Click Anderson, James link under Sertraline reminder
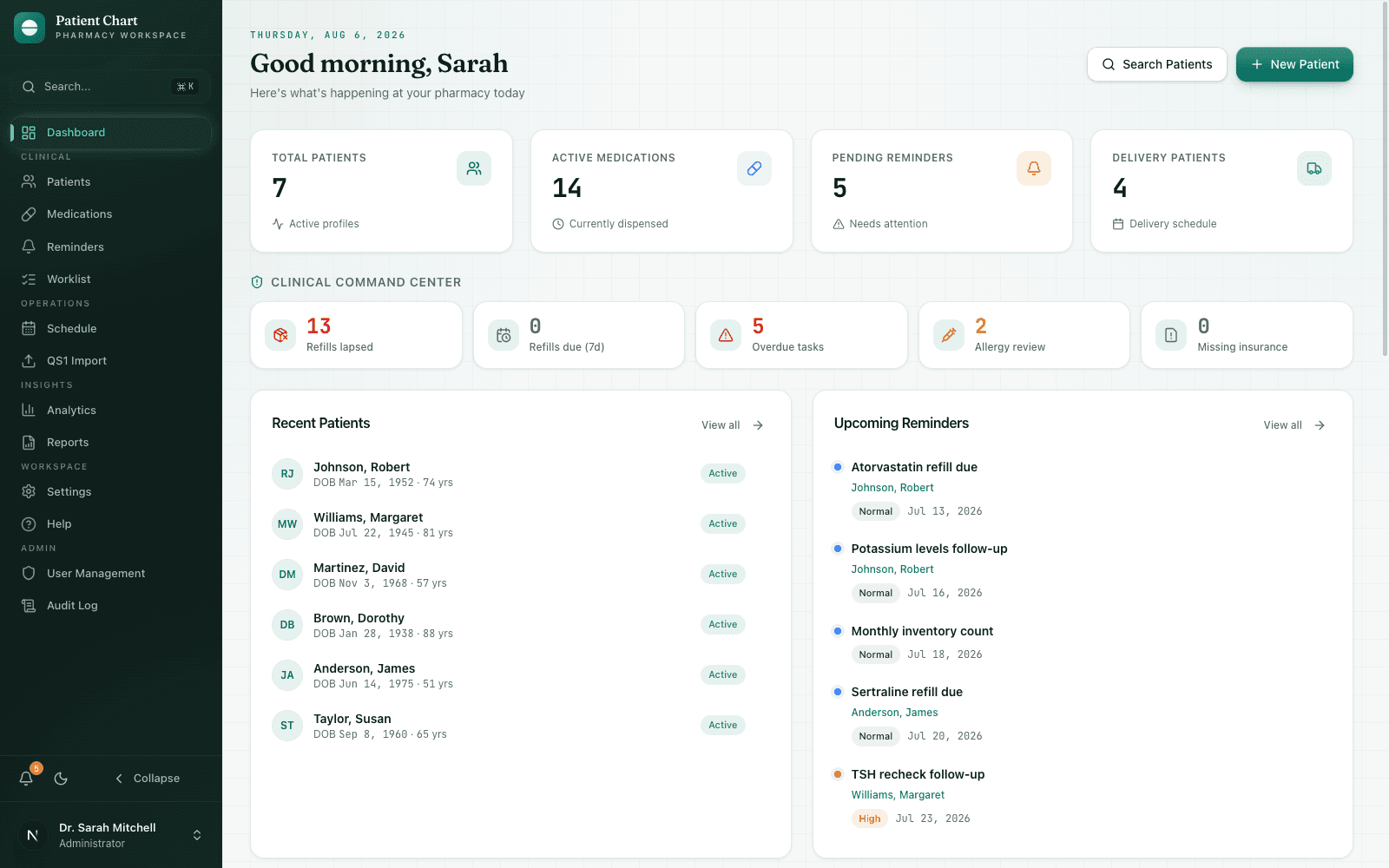The width and height of the screenshot is (1389, 868). click(x=894, y=713)
